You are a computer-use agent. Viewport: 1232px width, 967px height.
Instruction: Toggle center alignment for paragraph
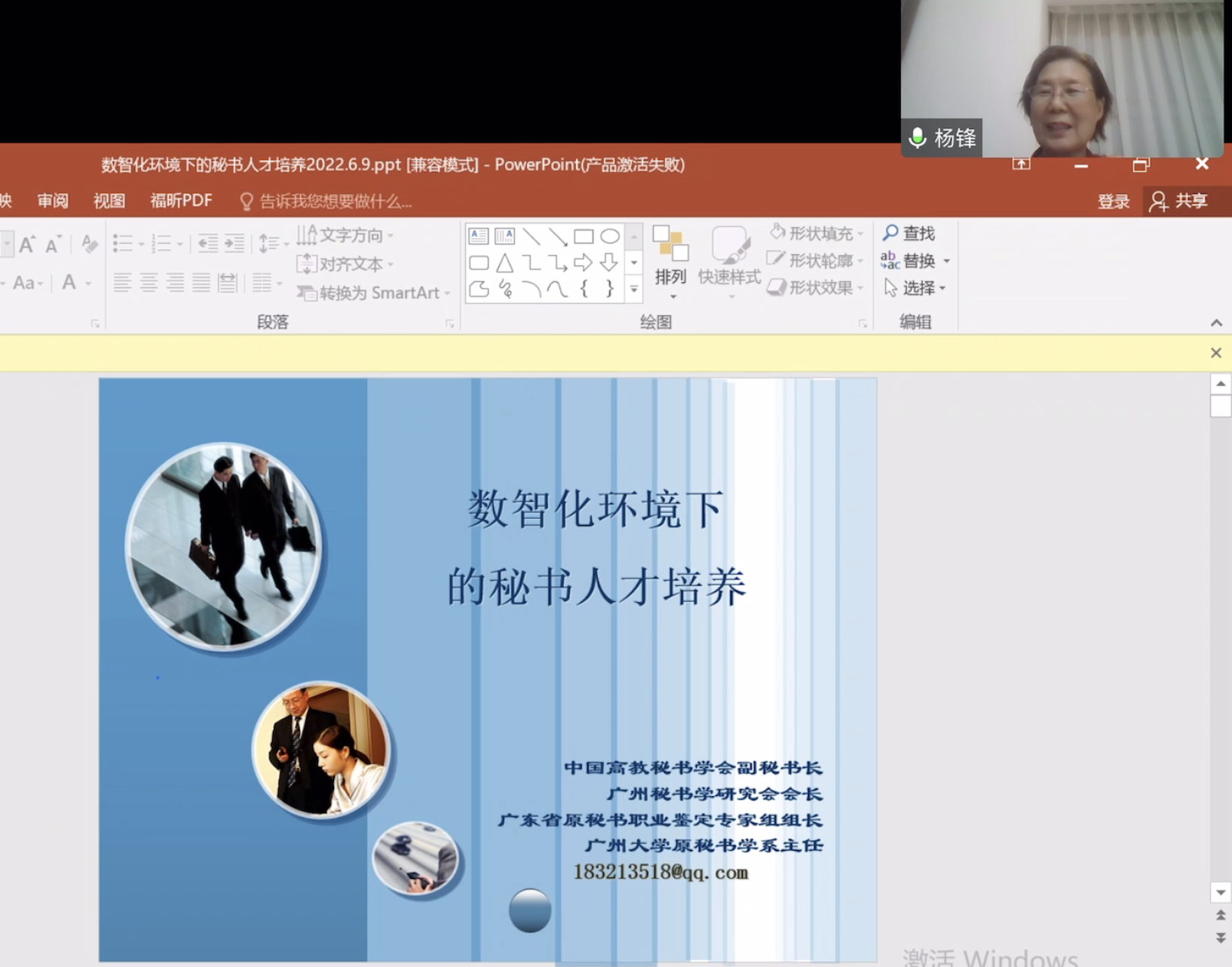[x=149, y=284]
